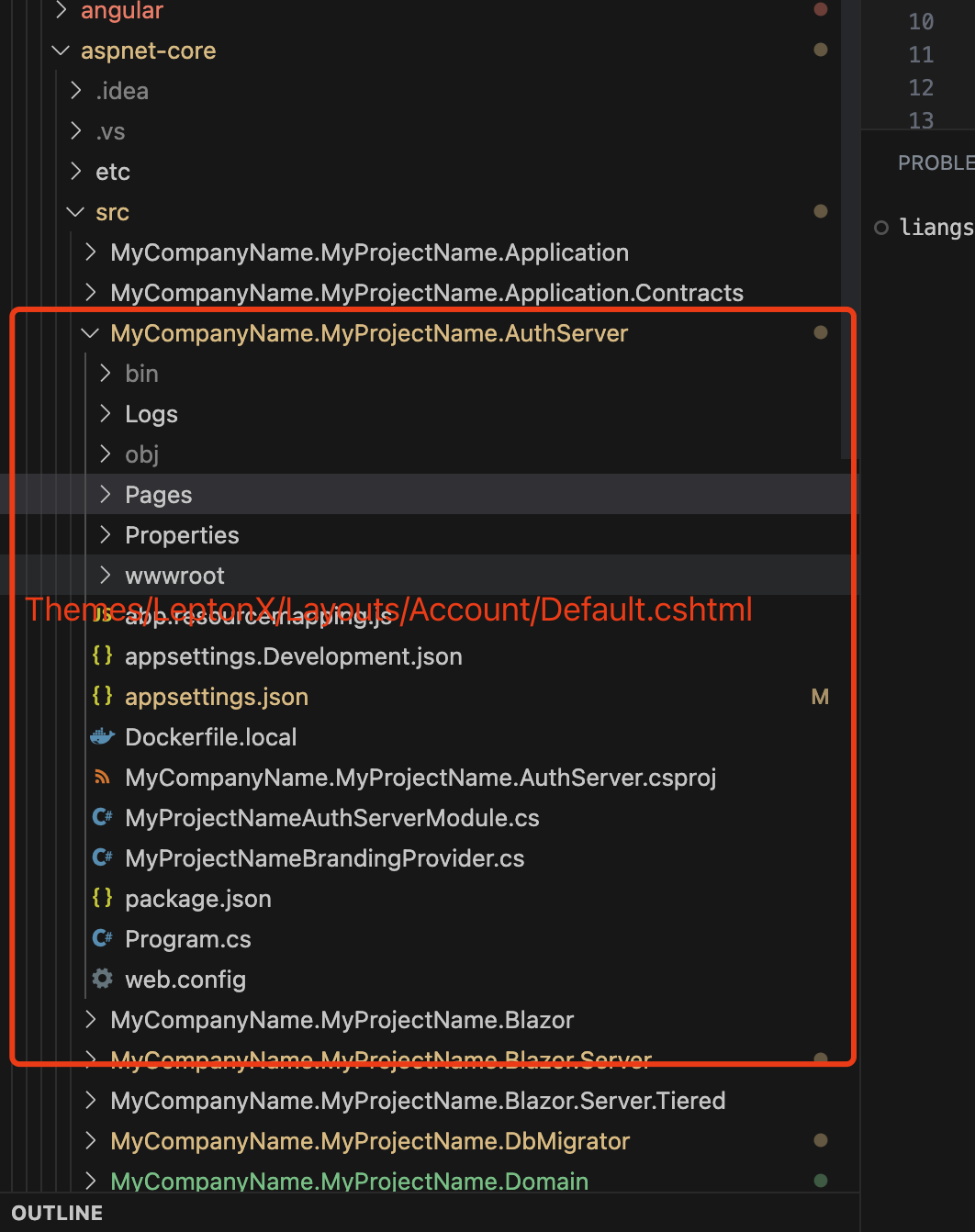Click the C# icon beside MyProjectNameBrandingProvider.cs
This screenshot has height=1232, width=975.
102,858
